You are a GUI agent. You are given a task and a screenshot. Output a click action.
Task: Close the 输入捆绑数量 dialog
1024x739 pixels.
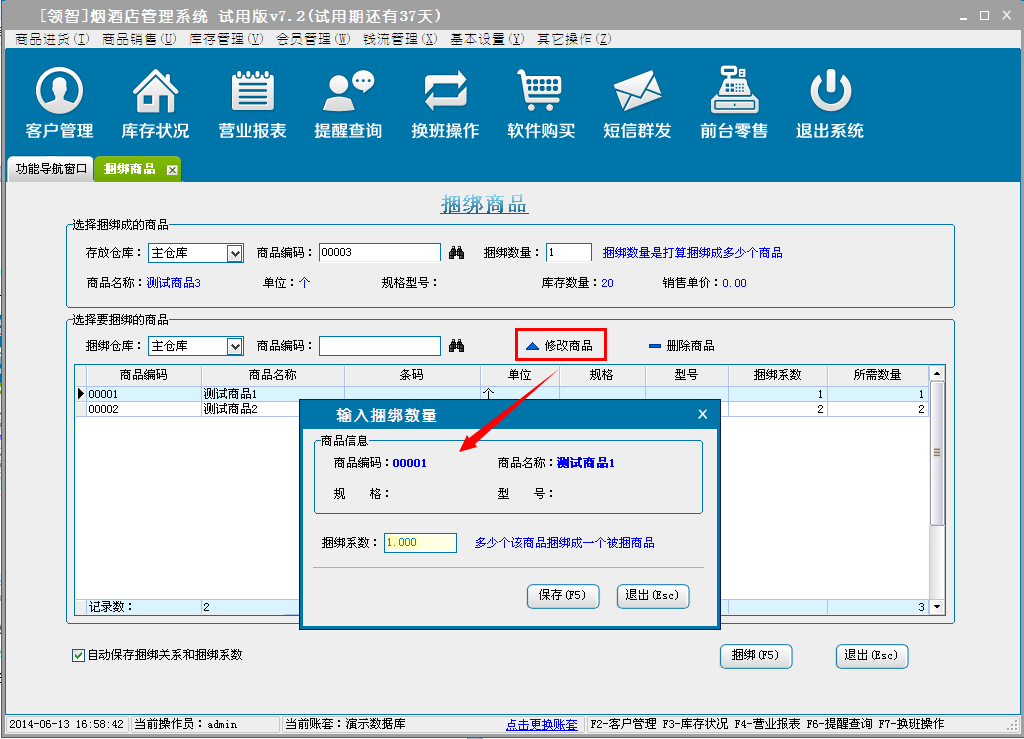pos(702,414)
